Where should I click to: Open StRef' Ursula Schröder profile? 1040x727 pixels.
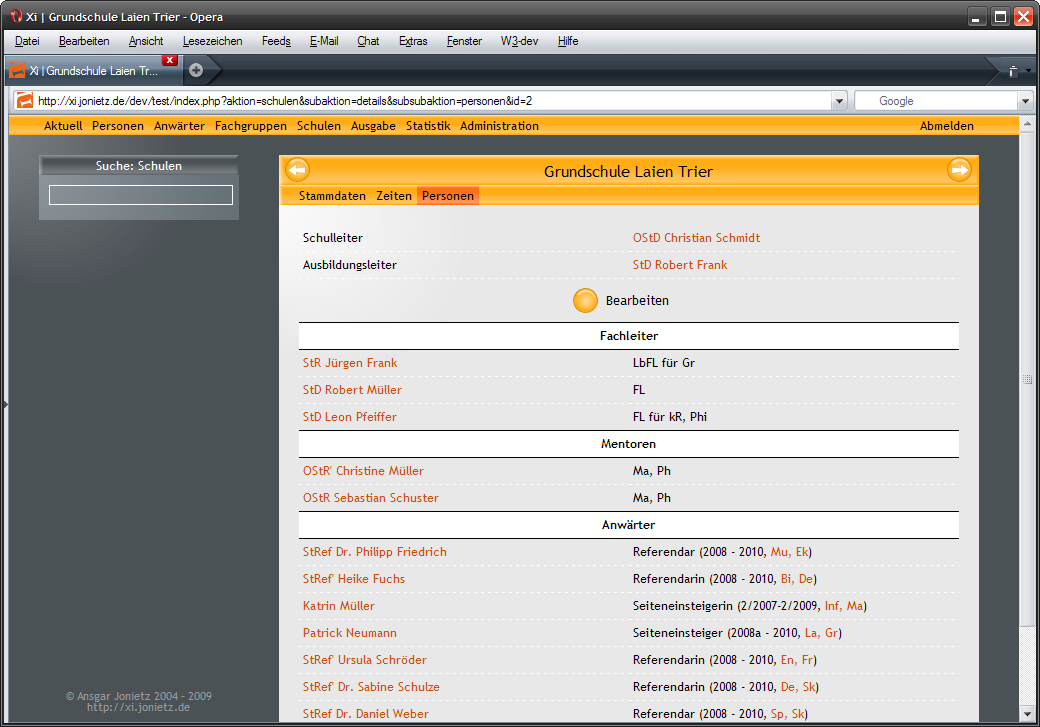pyautogui.click(x=365, y=660)
